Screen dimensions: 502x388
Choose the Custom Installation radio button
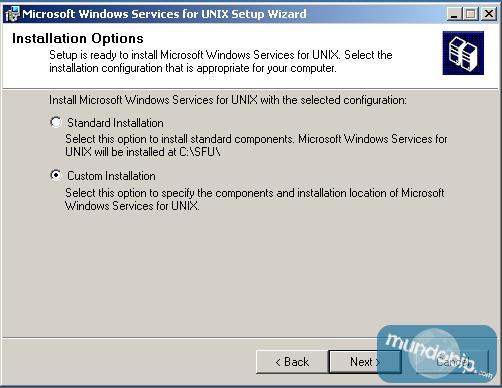[56, 175]
